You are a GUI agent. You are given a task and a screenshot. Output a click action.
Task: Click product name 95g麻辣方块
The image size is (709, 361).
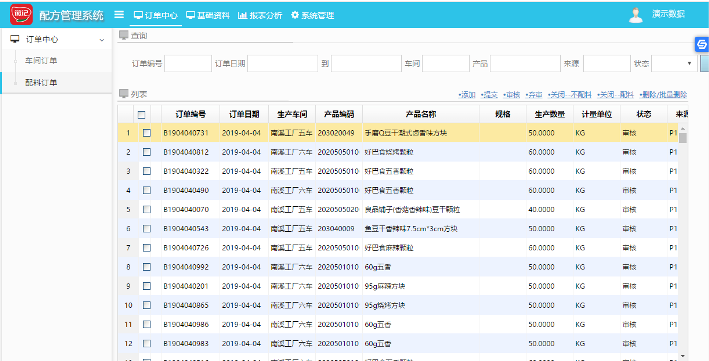[x=385, y=286]
